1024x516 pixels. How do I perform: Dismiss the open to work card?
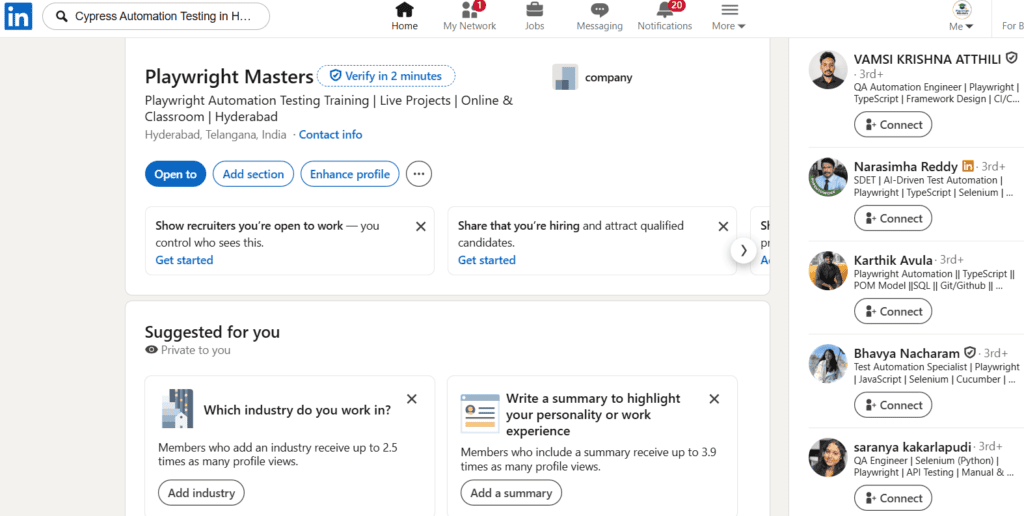pos(421,227)
